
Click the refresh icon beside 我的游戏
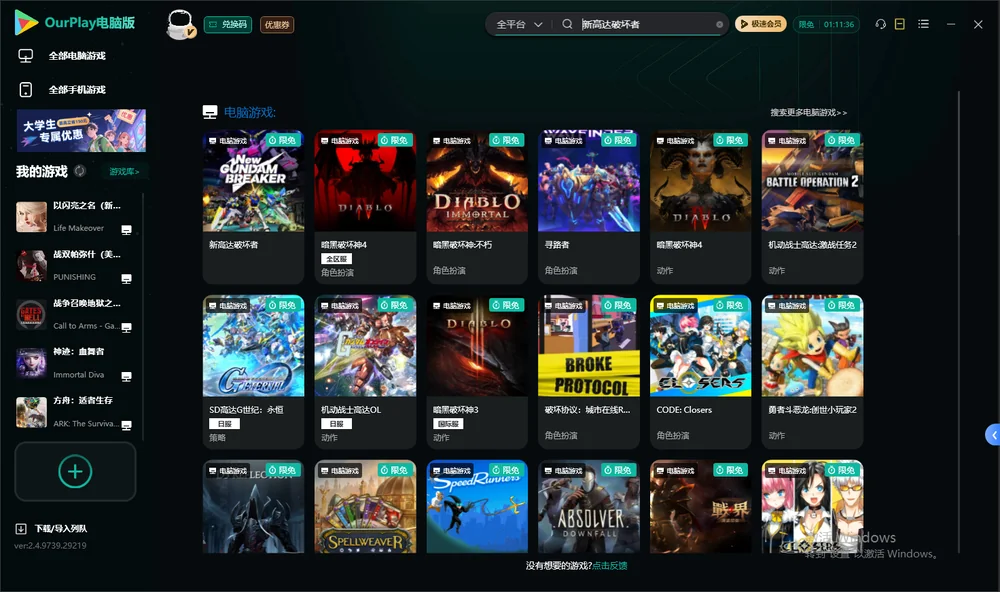pyautogui.click(x=80, y=171)
